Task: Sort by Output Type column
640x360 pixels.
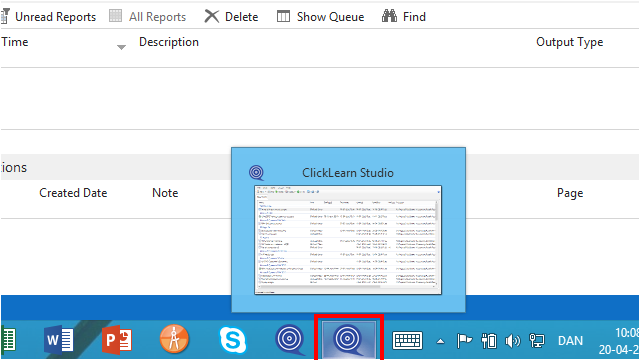Action: click(x=569, y=42)
